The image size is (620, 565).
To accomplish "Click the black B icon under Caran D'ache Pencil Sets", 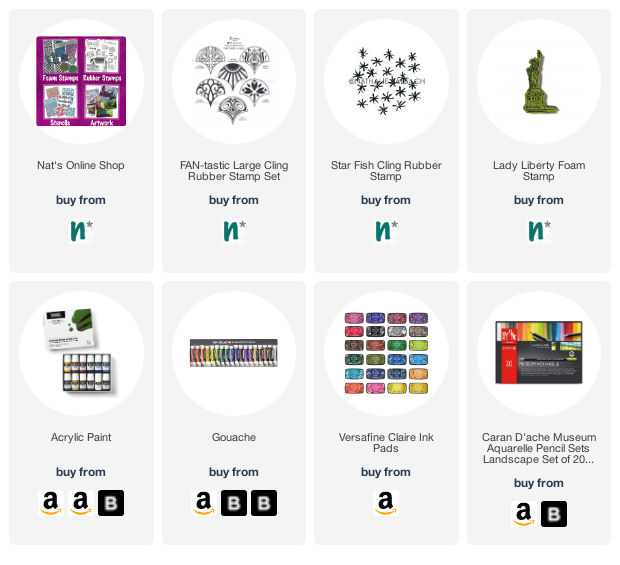I will pos(554,514).
